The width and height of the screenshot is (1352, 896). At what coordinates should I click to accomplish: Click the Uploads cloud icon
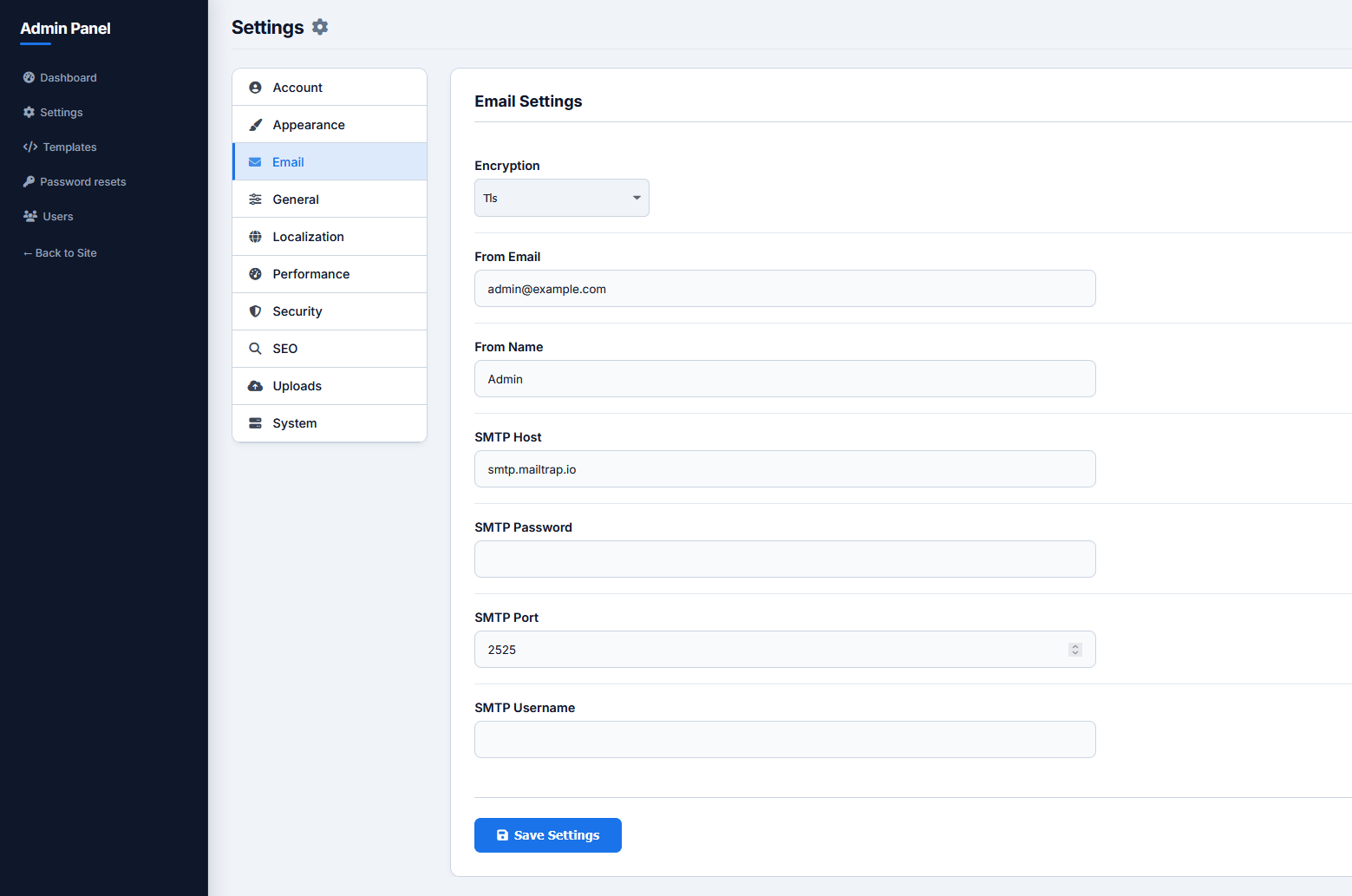click(x=255, y=386)
